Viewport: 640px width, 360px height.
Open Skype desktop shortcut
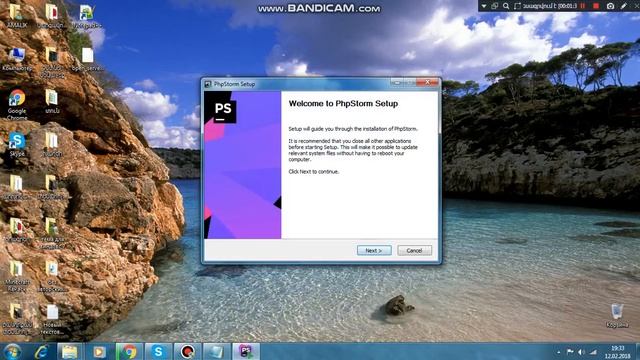click(17, 144)
